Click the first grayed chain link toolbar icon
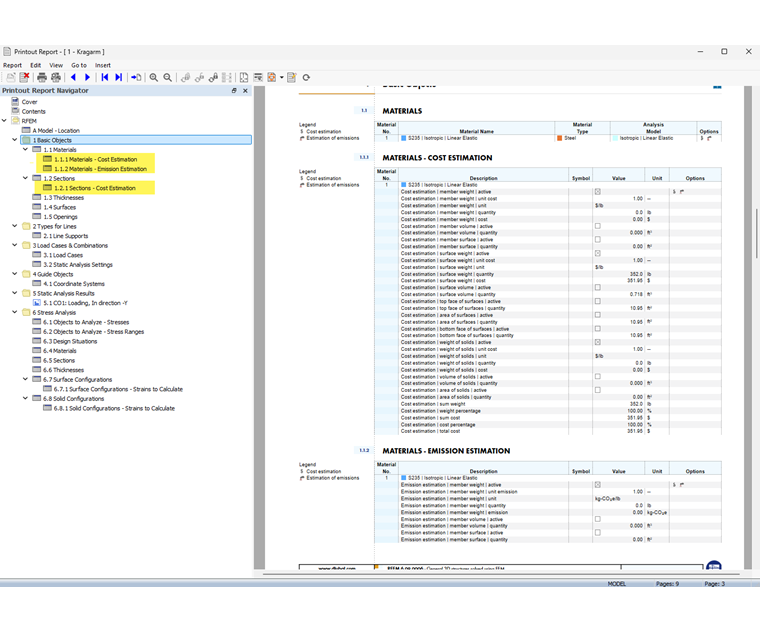 click(185, 78)
